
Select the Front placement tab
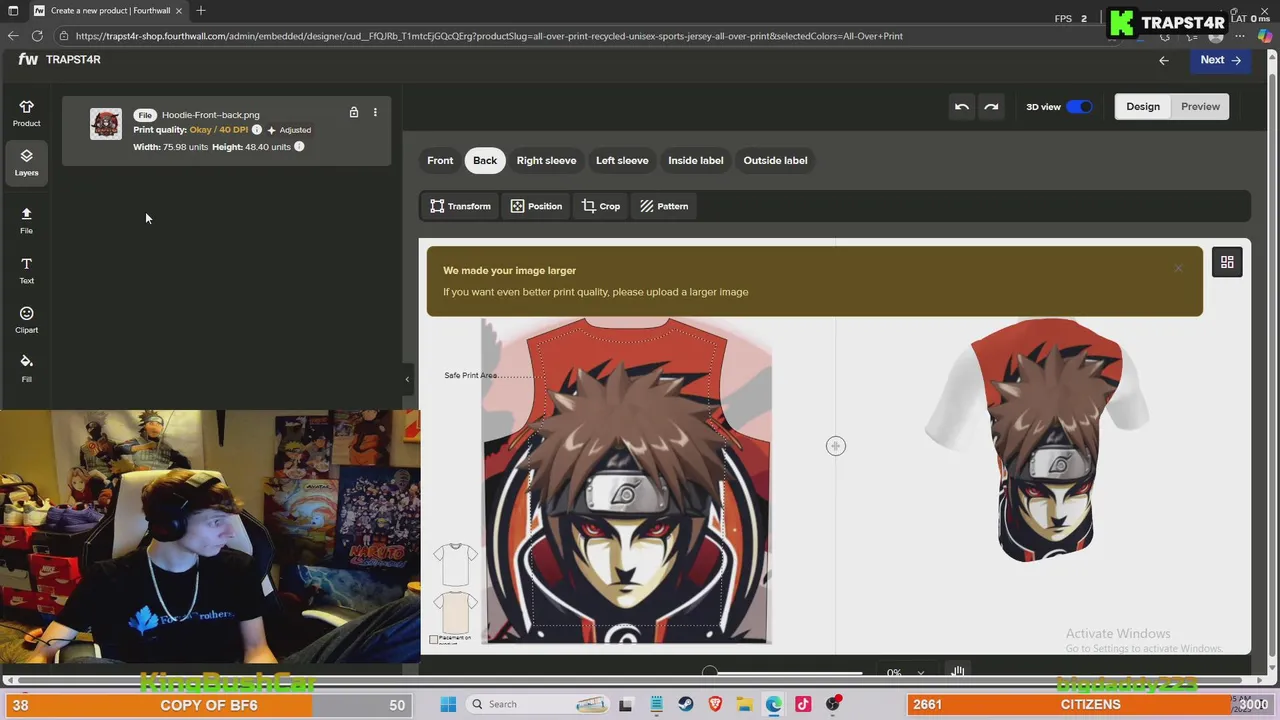(x=440, y=160)
